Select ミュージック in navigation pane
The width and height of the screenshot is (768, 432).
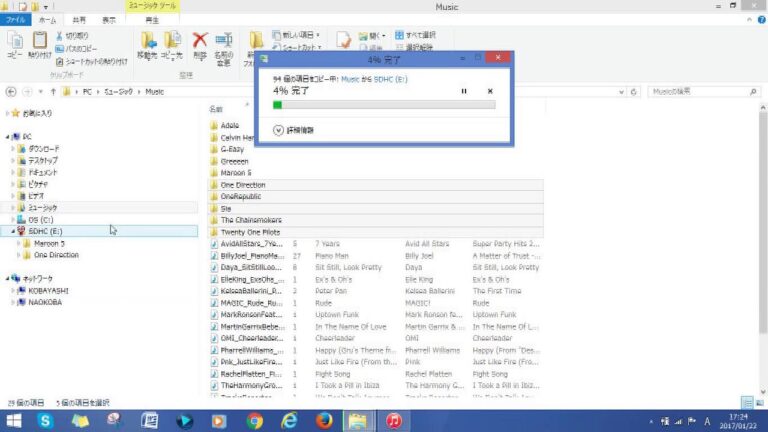(x=42, y=208)
